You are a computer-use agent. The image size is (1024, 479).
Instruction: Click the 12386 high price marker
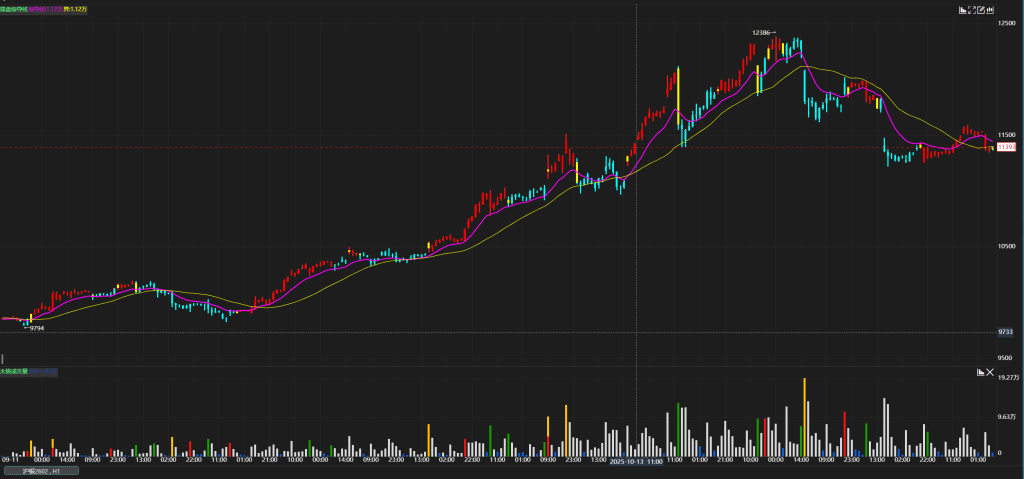pyautogui.click(x=763, y=33)
